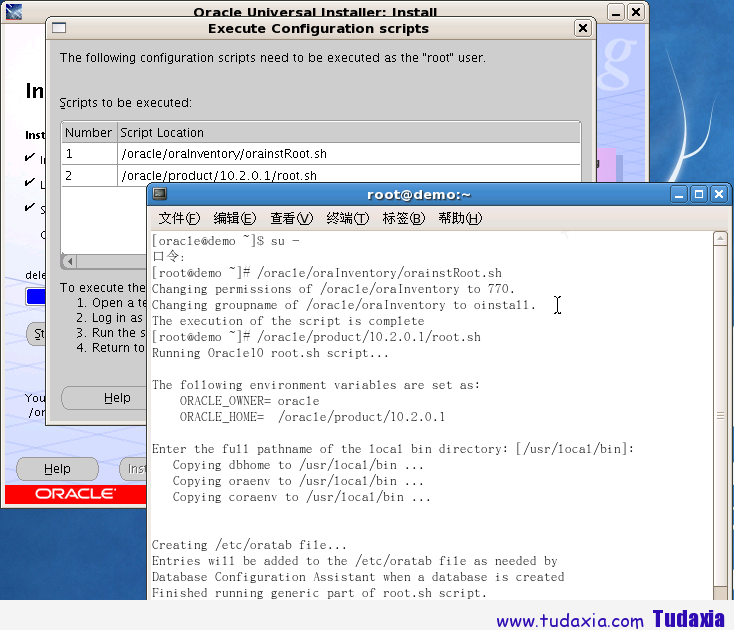Click the blue progress bar in Installer window
The height and width of the screenshot is (630, 734).
(x=36, y=297)
